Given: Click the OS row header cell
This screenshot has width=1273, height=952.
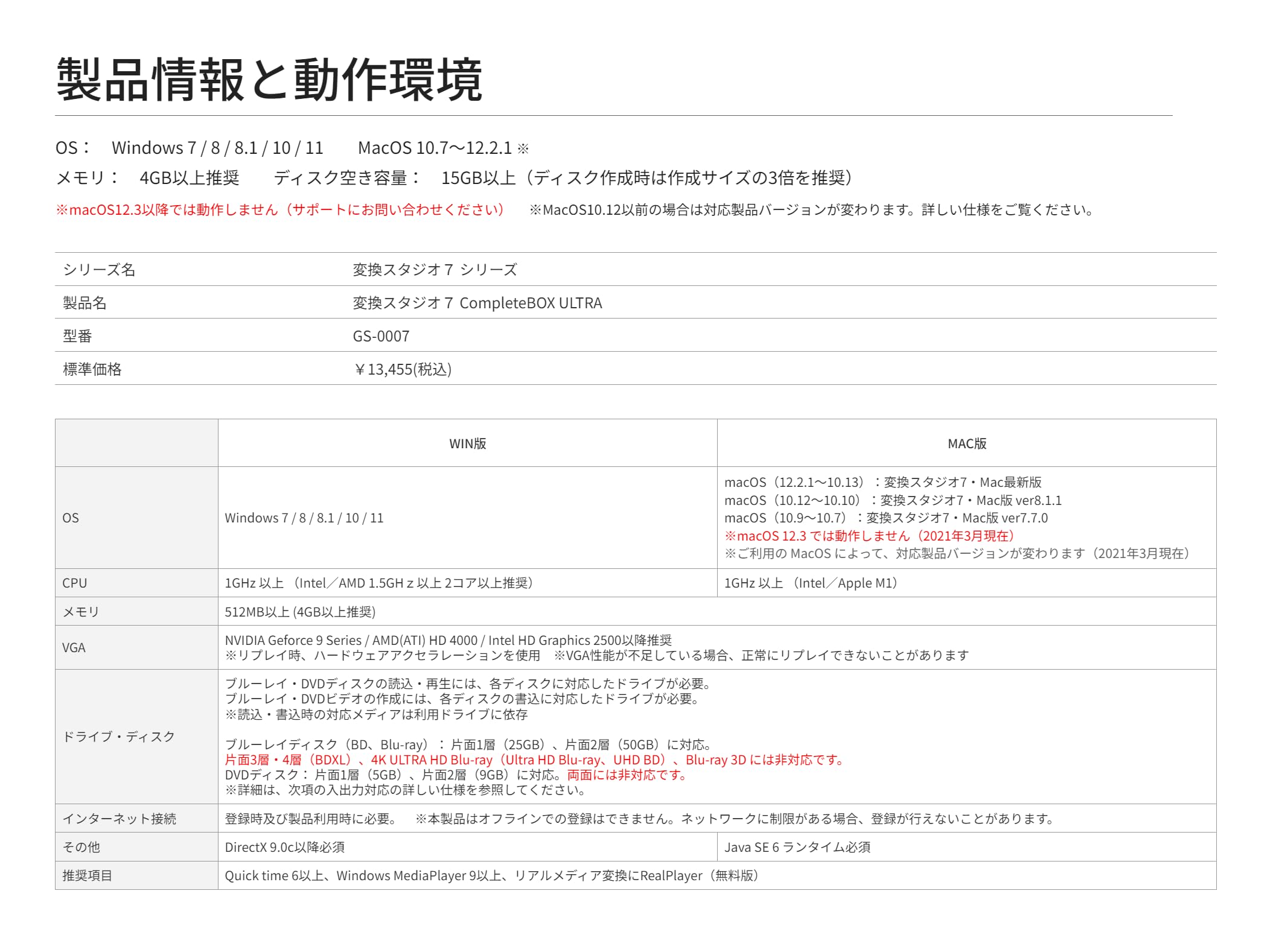Looking at the screenshot, I should coord(71,518).
